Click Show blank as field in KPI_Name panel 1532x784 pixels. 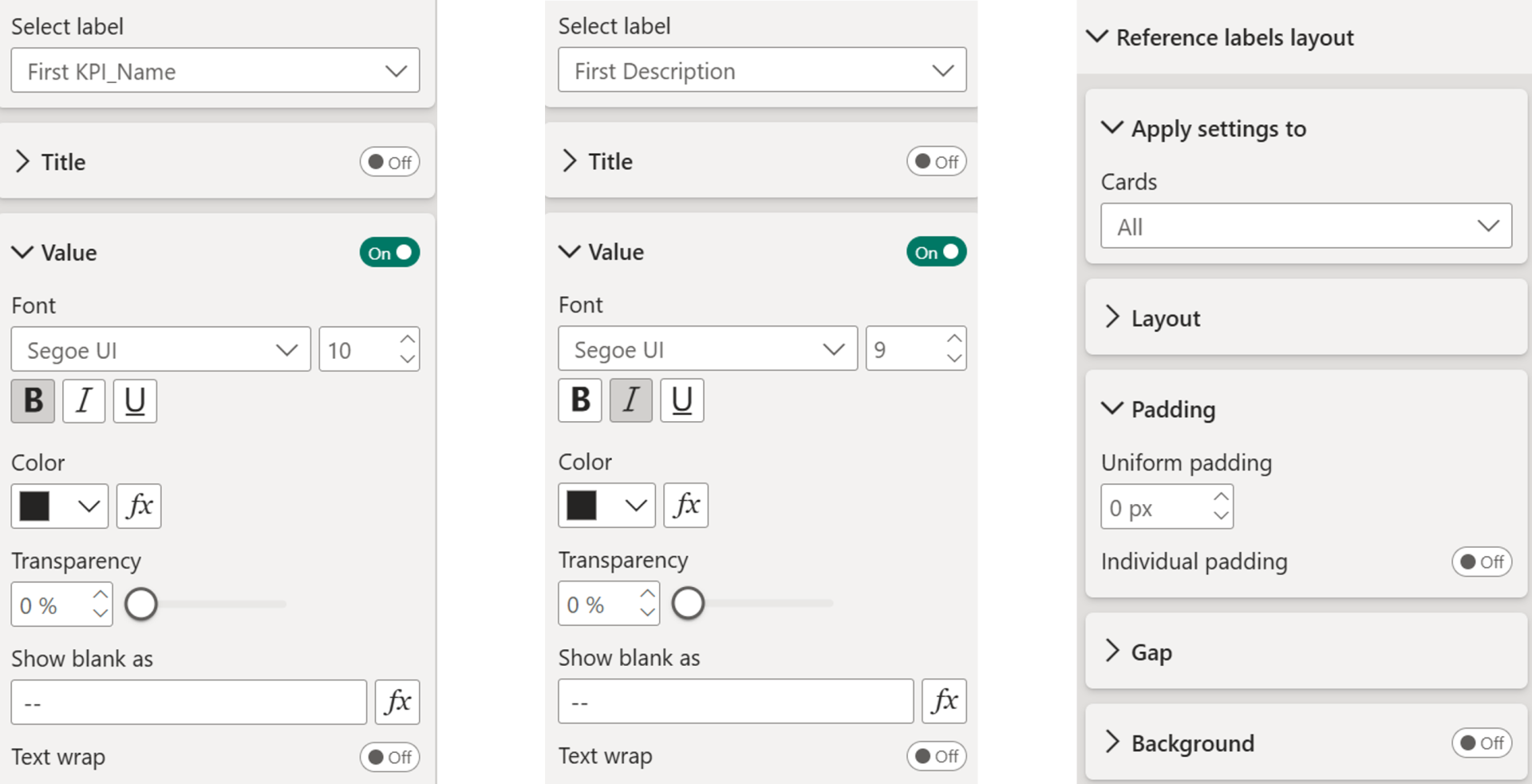[x=188, y=703]
